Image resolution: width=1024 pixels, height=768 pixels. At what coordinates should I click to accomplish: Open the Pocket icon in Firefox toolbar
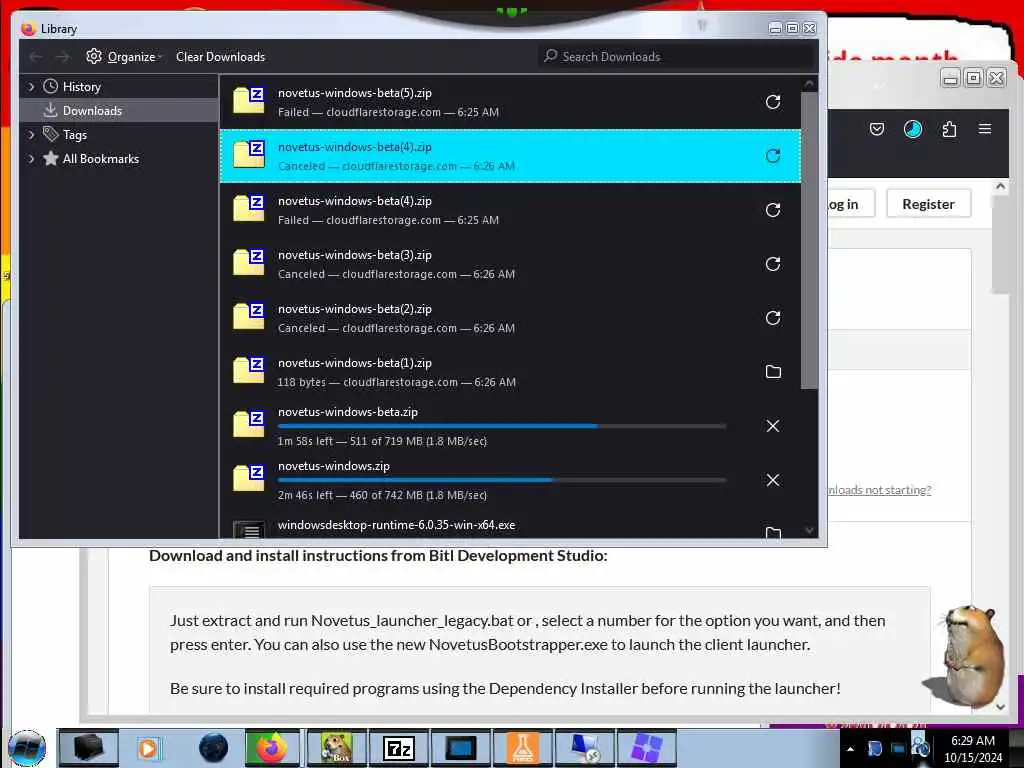876,129
